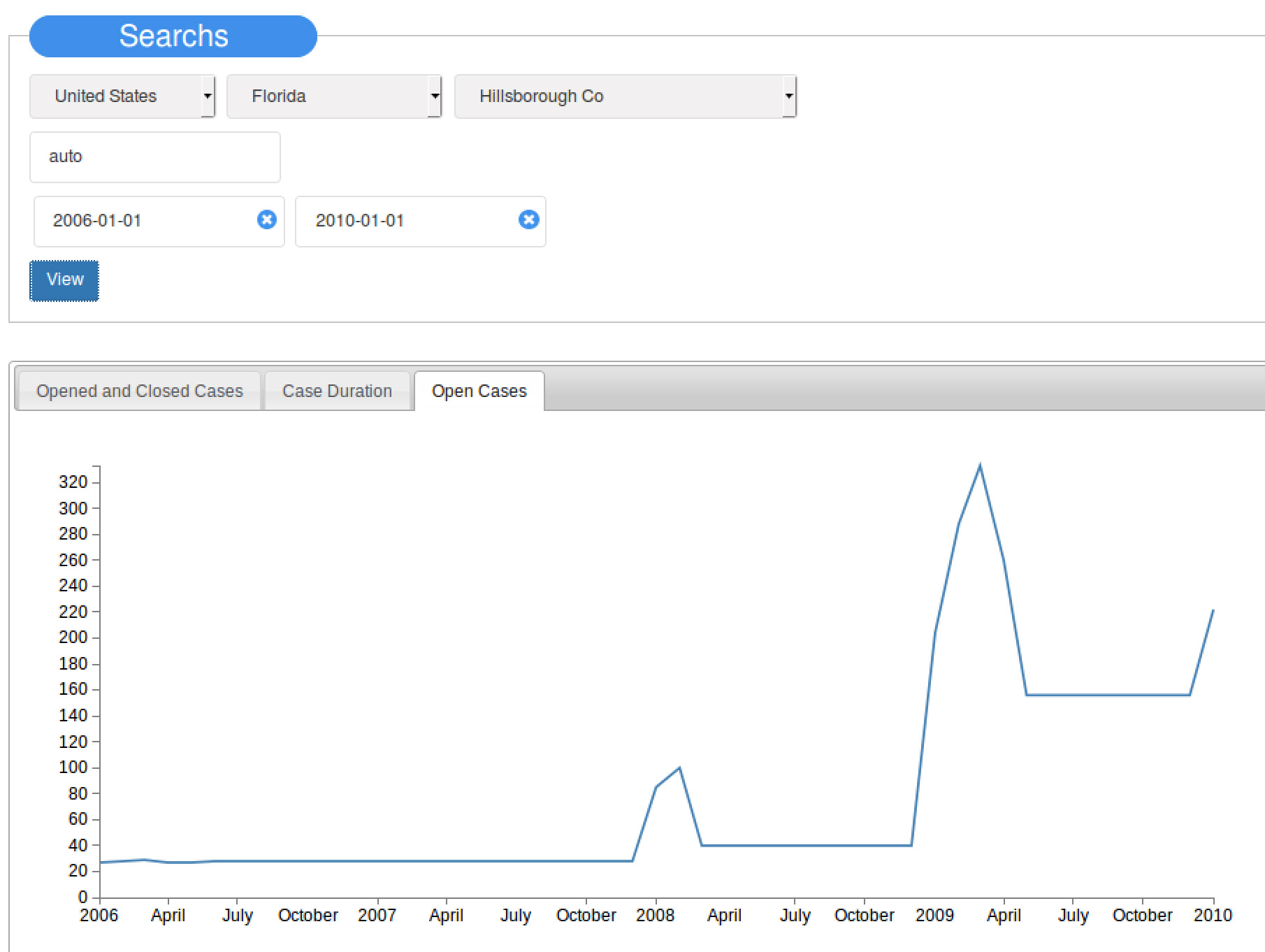Click into the 2006-01-01 date field
Screen dimensions: 1265x952
coord(143,221)
